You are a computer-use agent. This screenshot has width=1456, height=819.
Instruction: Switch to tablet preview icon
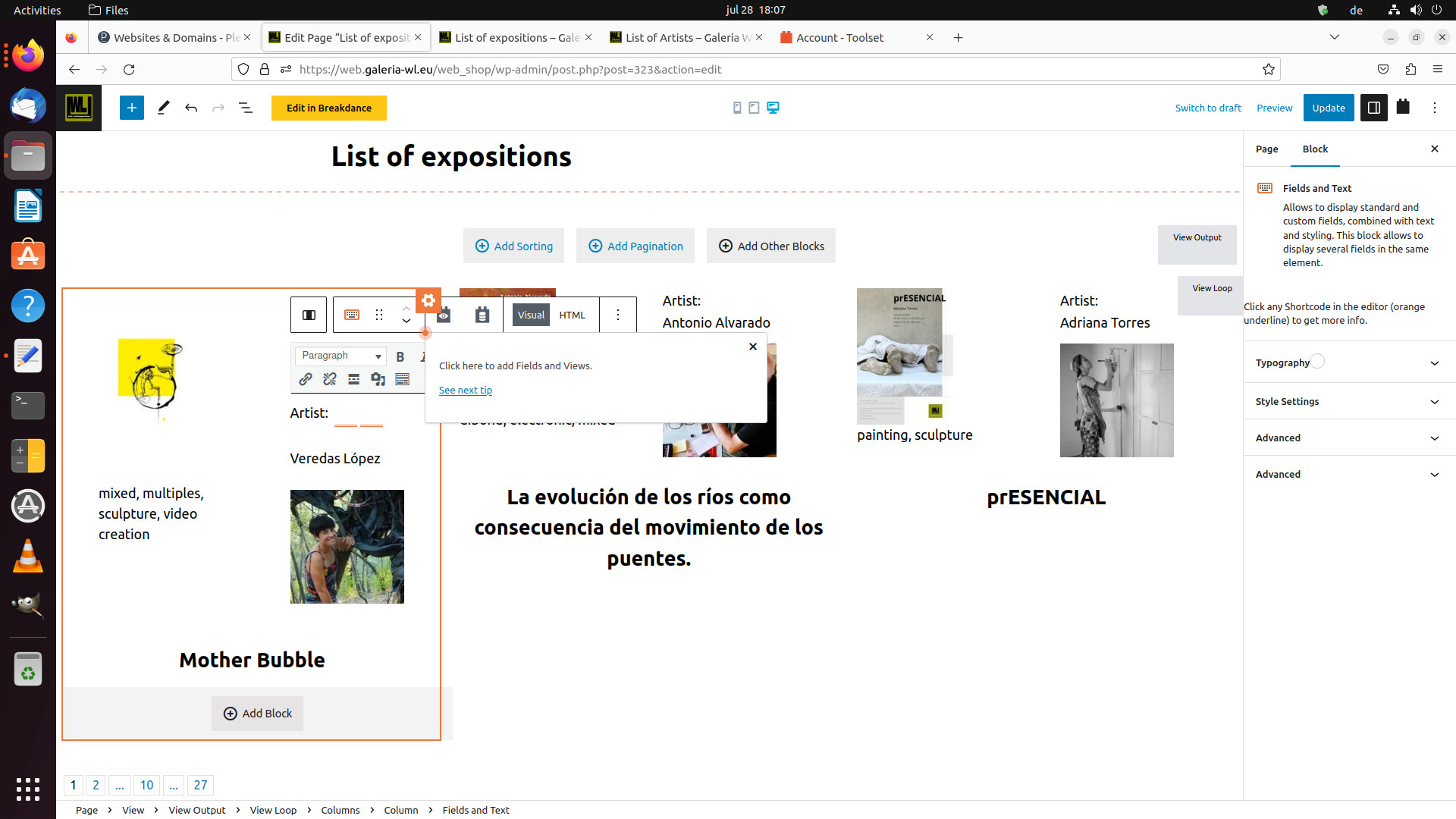(x=754, y=108)
